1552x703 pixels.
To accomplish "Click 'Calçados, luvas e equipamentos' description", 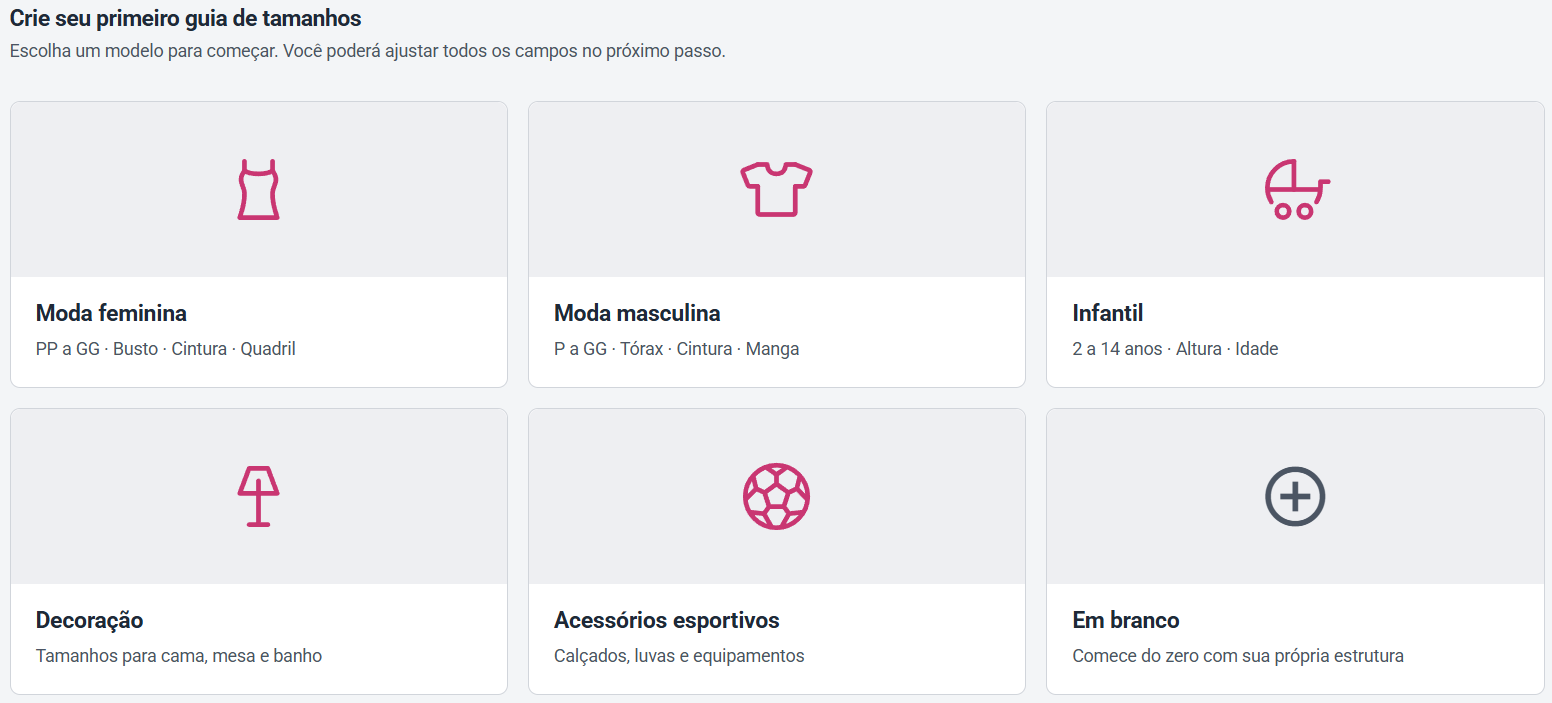I will point(679,656).
